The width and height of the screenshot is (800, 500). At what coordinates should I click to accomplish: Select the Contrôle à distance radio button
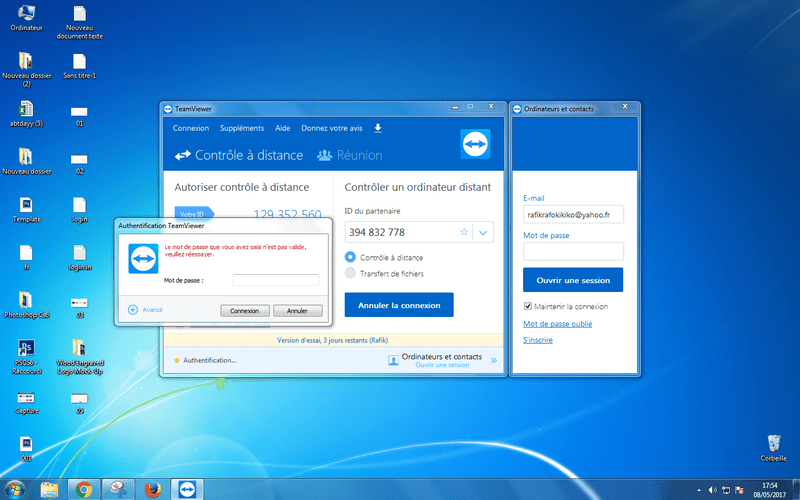pos(350,256)
